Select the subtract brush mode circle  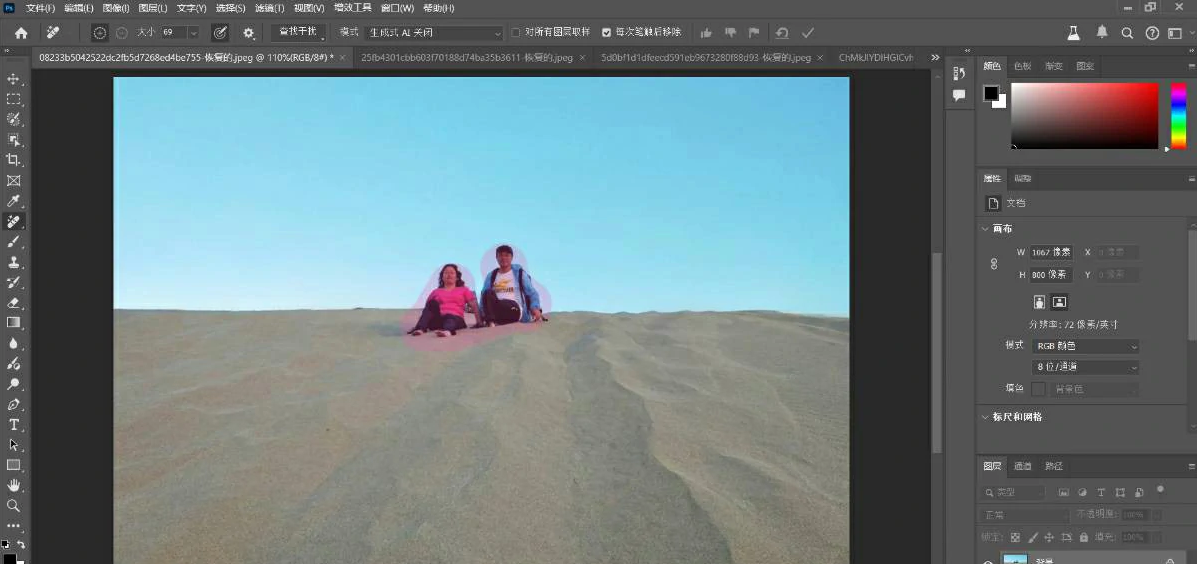122,33
